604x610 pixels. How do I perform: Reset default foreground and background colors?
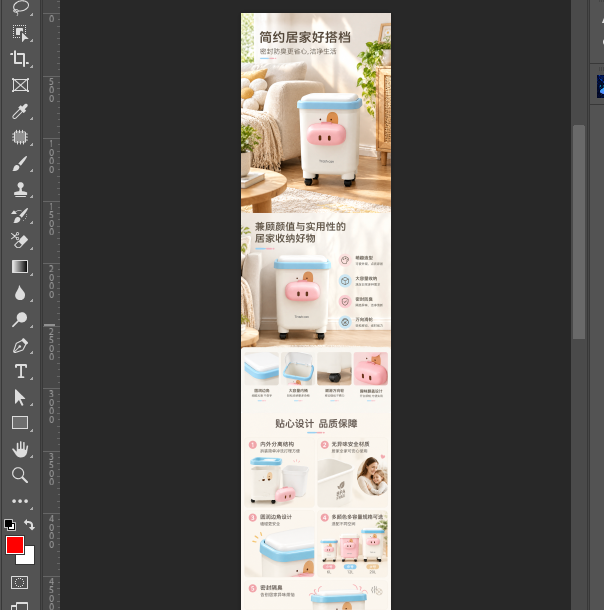pyautogui.click(x=10, y=525)
